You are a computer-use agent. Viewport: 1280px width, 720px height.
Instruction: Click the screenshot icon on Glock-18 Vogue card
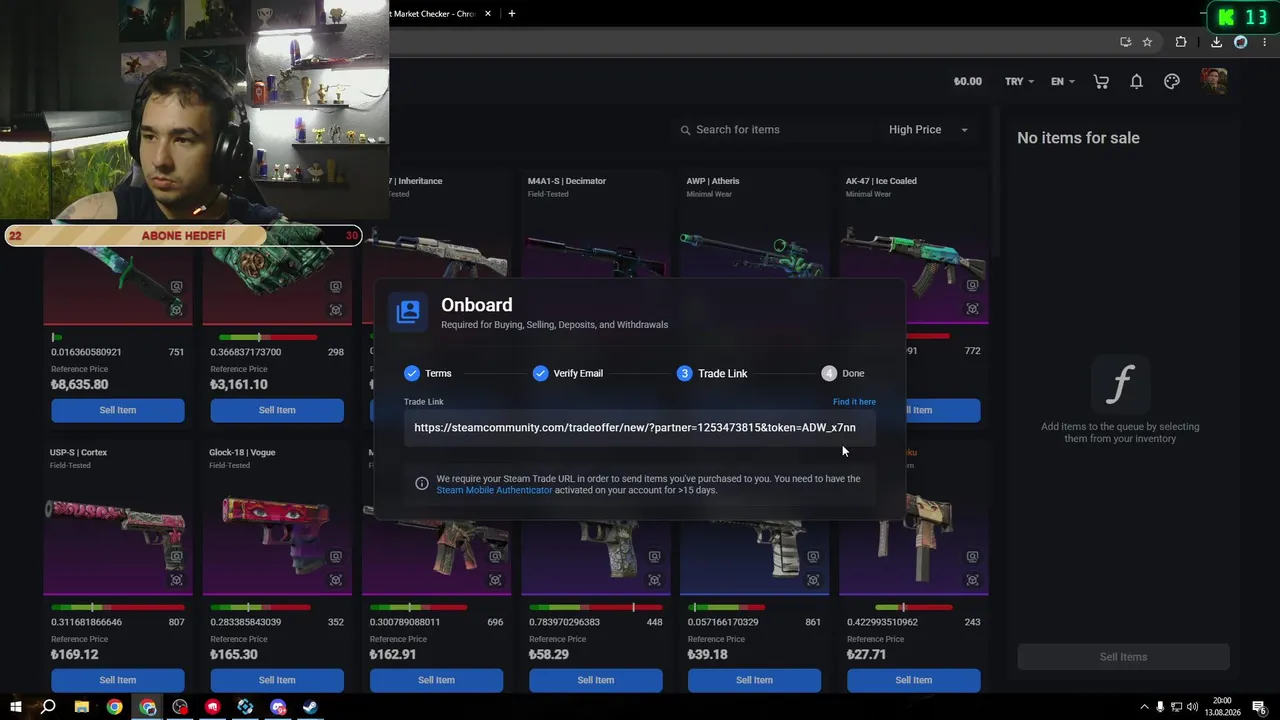[336, 557]
